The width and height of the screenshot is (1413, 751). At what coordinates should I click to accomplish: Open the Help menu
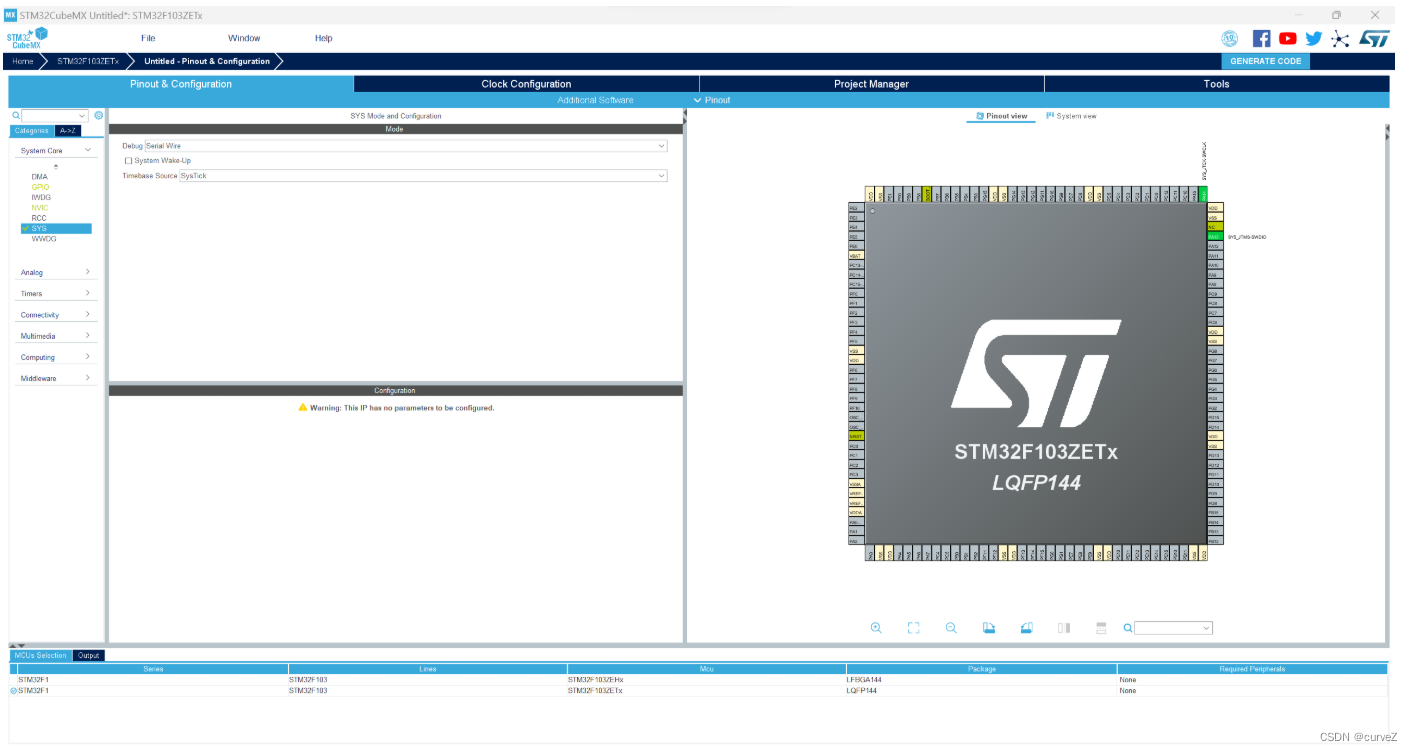click(323, 38)
